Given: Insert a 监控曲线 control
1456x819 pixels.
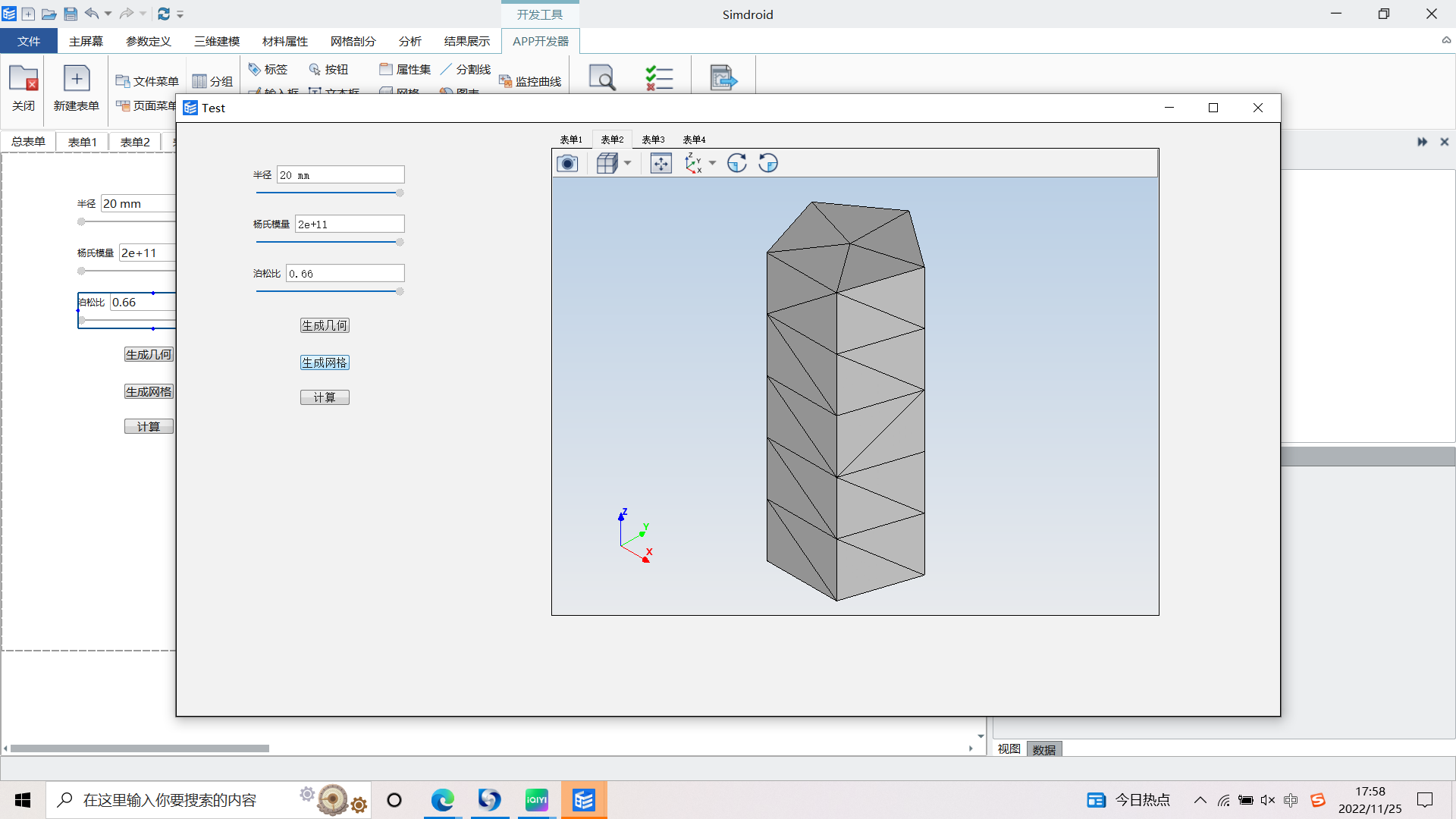Looking at the screenshot, I should click(x=530, y=81).
